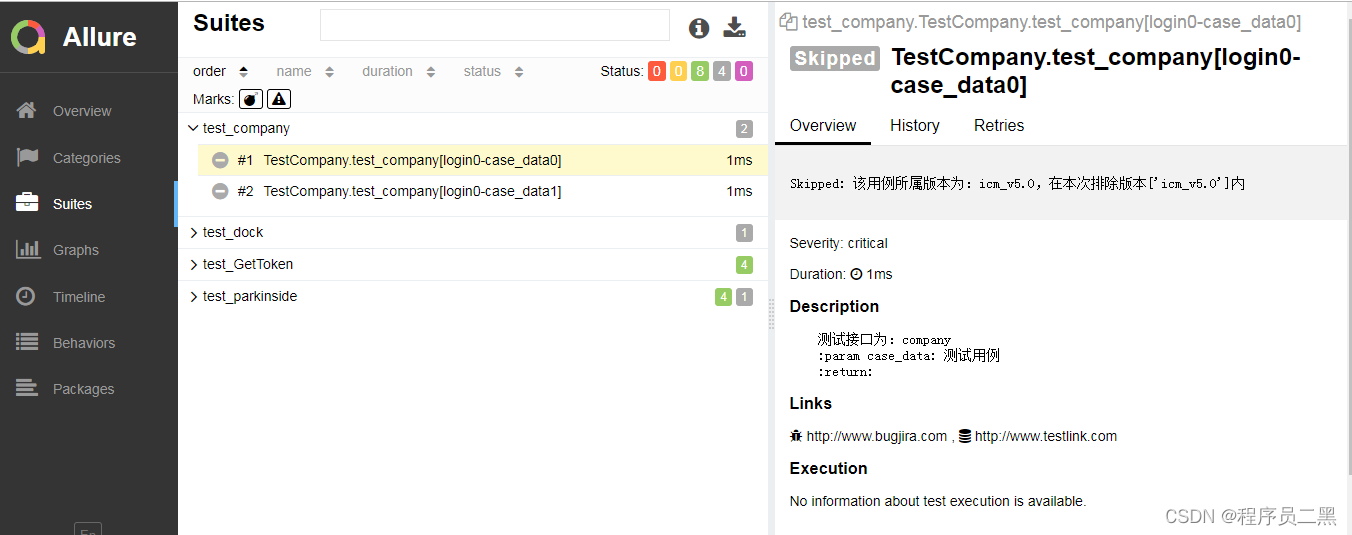Click the Categories flag icon
1352x535 pixels.
[27, 157]
